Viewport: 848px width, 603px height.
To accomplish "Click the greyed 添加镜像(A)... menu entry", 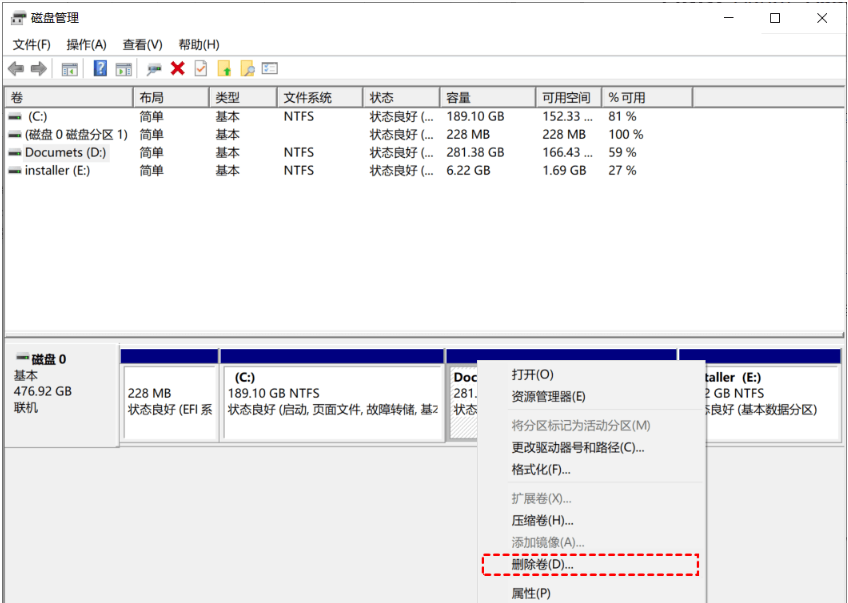I will [x=592, y=542].
